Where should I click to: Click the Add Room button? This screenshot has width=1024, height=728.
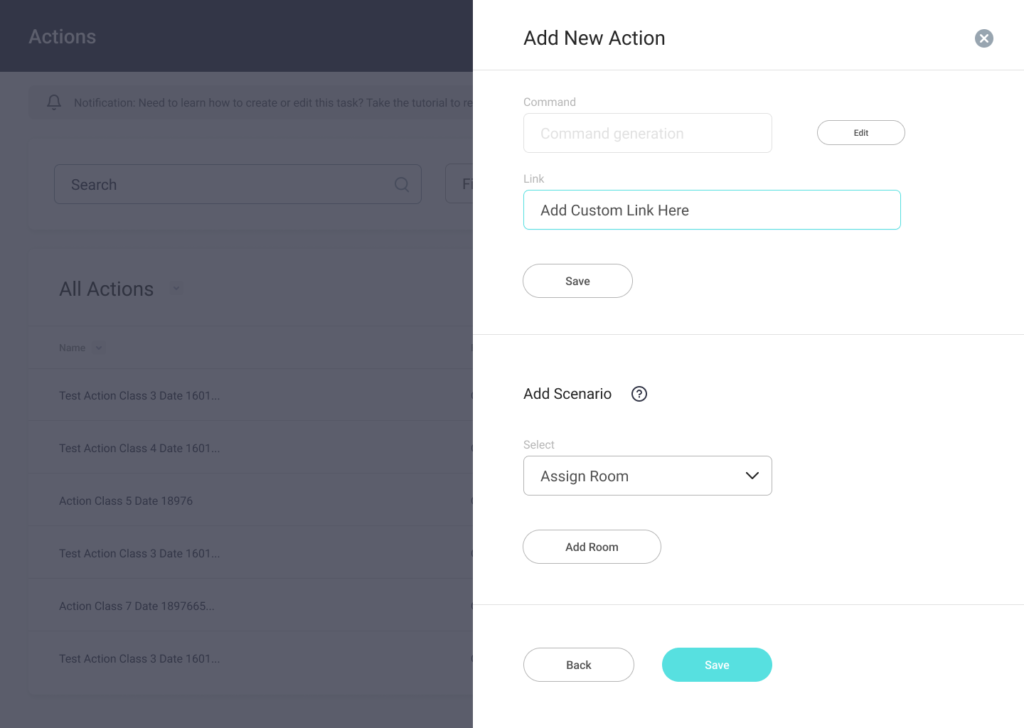(x=591, y=547)
